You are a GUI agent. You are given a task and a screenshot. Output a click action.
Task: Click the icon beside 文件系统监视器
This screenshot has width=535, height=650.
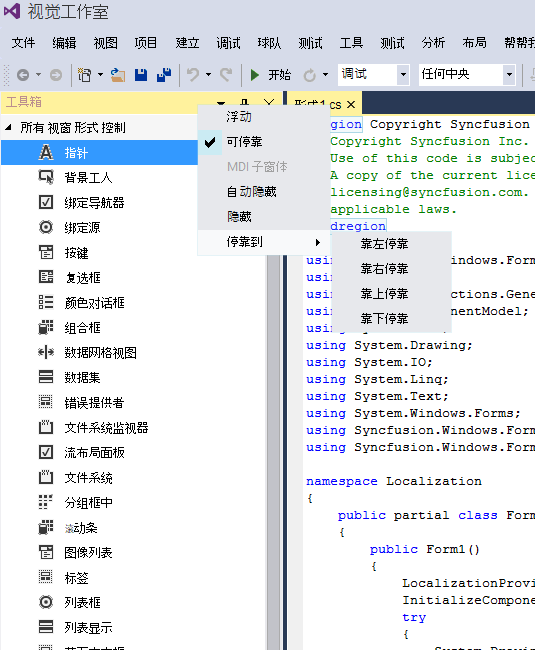(46, 427)
